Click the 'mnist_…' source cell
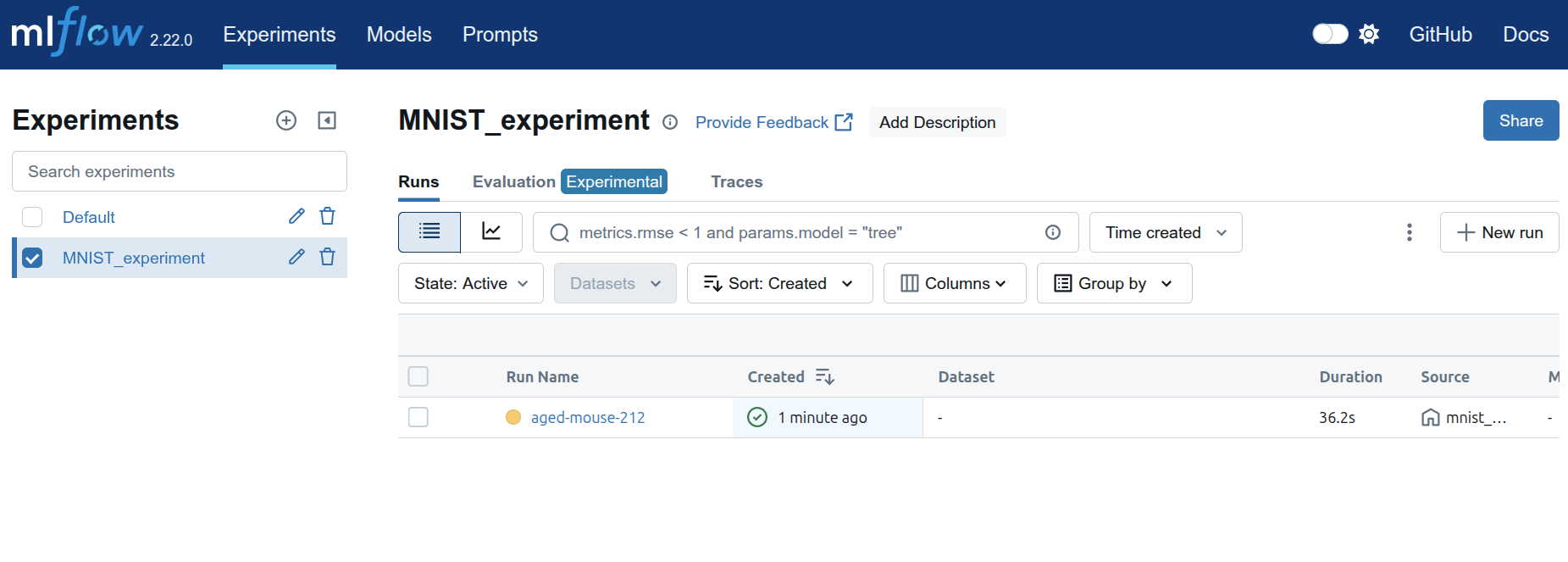 1476,417
